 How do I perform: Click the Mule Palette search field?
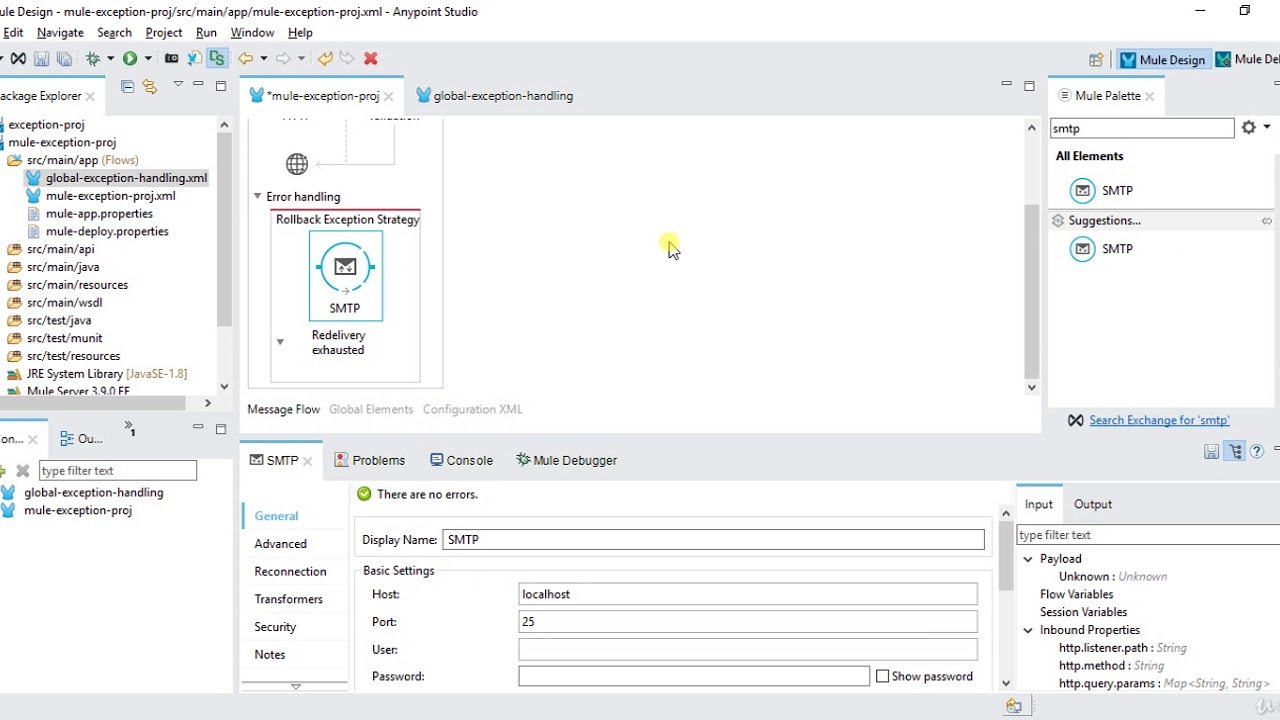point(1142,129)
